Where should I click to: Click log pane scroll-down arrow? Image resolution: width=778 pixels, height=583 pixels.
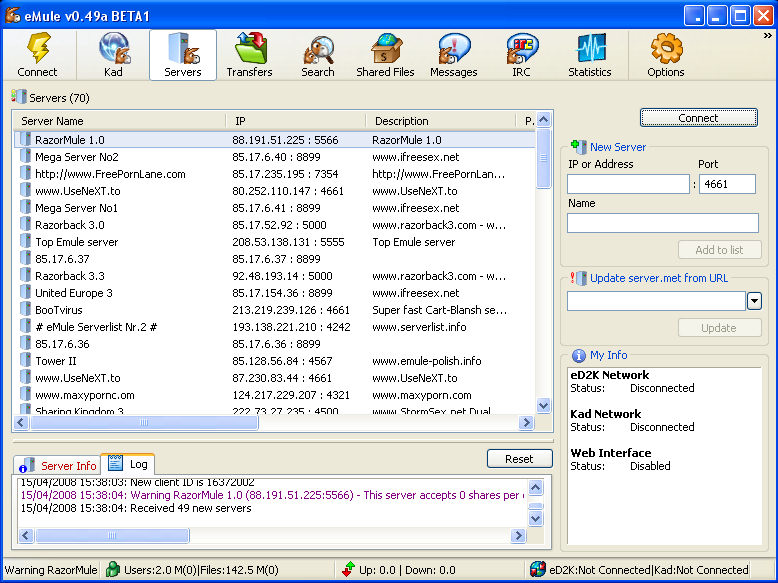click(x=535, y=519)
